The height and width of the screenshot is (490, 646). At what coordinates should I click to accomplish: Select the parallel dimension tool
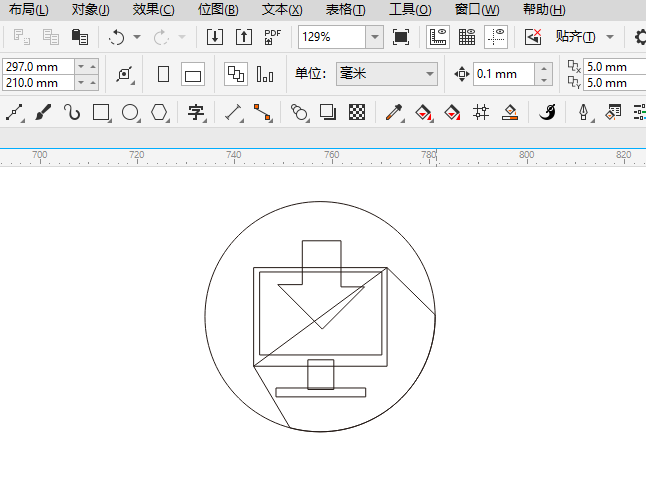tap(234, 112)
